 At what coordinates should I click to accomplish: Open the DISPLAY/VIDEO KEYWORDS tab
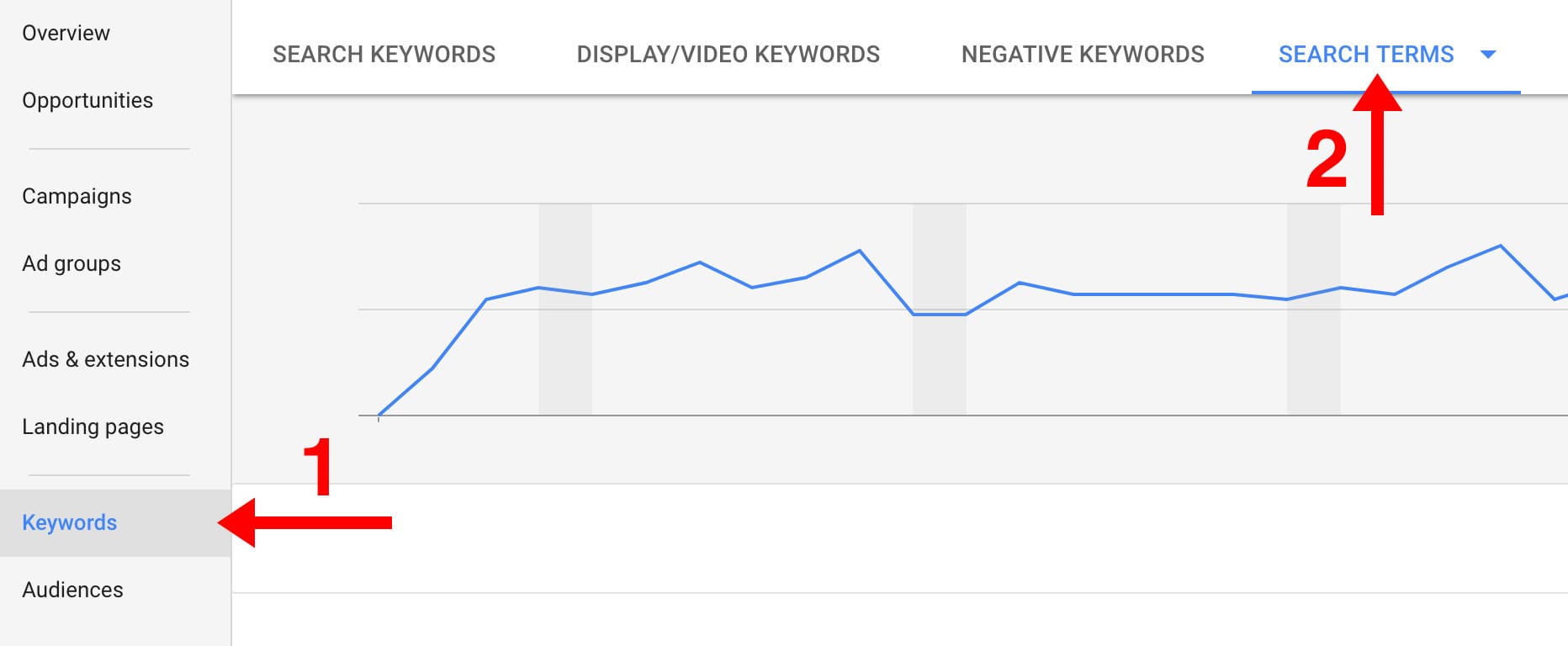point(728,54)
